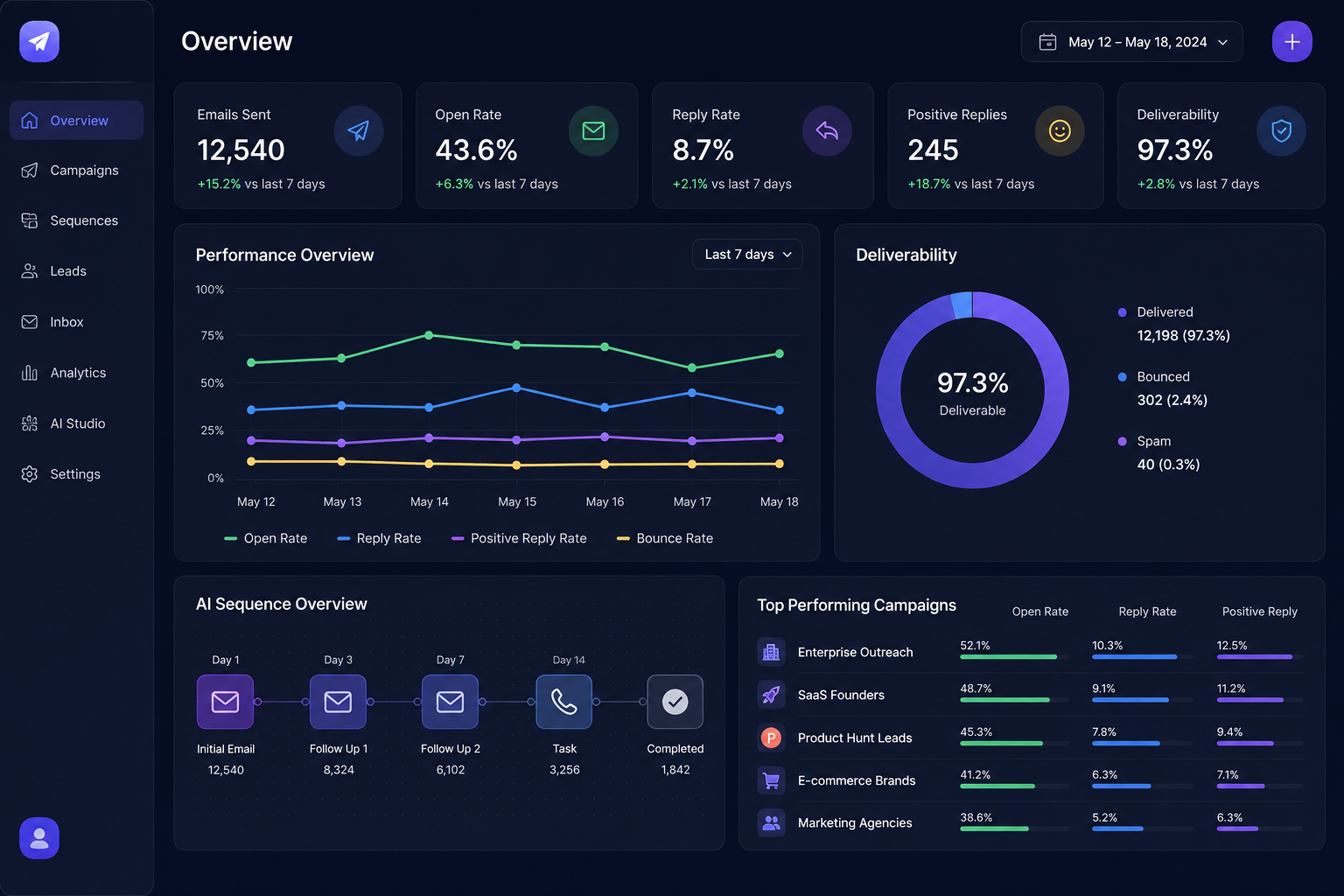
Task: Click the paper plane app logo
Action: point(39,41)
